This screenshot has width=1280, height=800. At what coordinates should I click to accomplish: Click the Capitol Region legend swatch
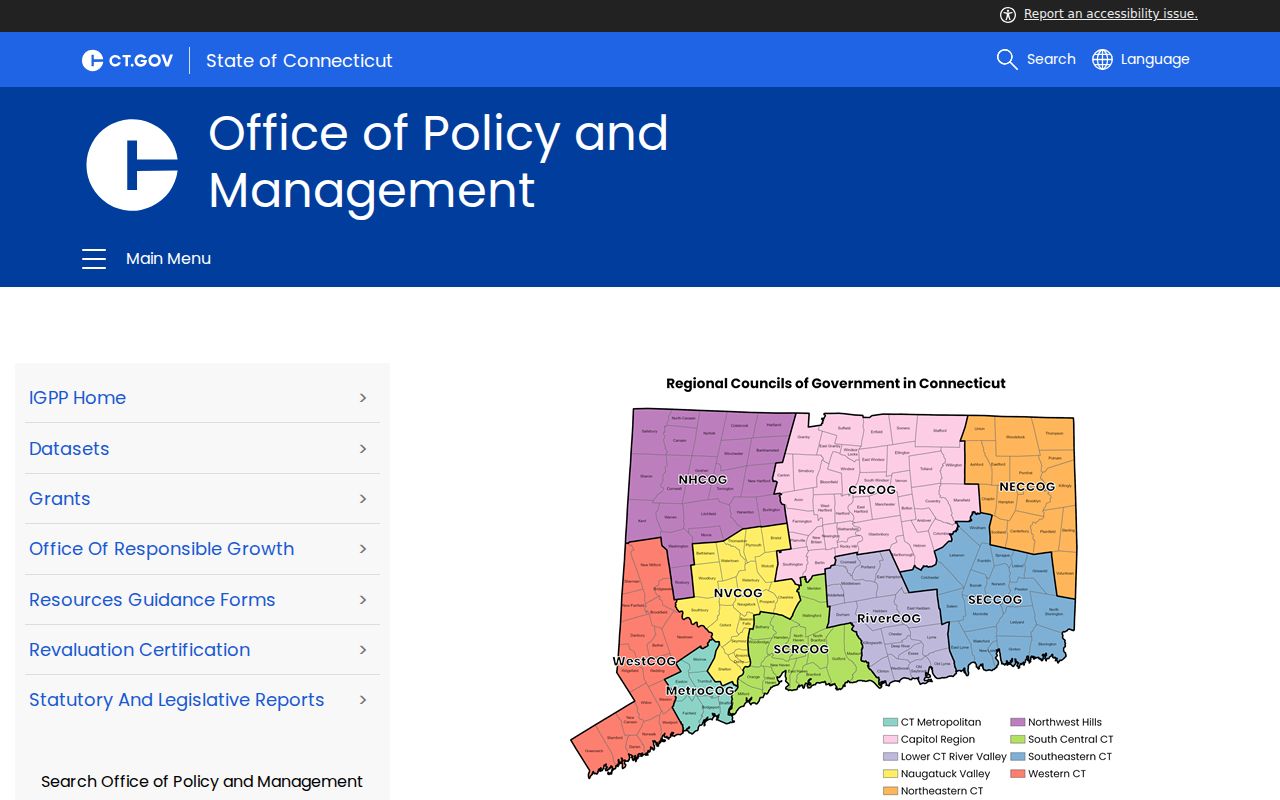[x=890, y=740]
